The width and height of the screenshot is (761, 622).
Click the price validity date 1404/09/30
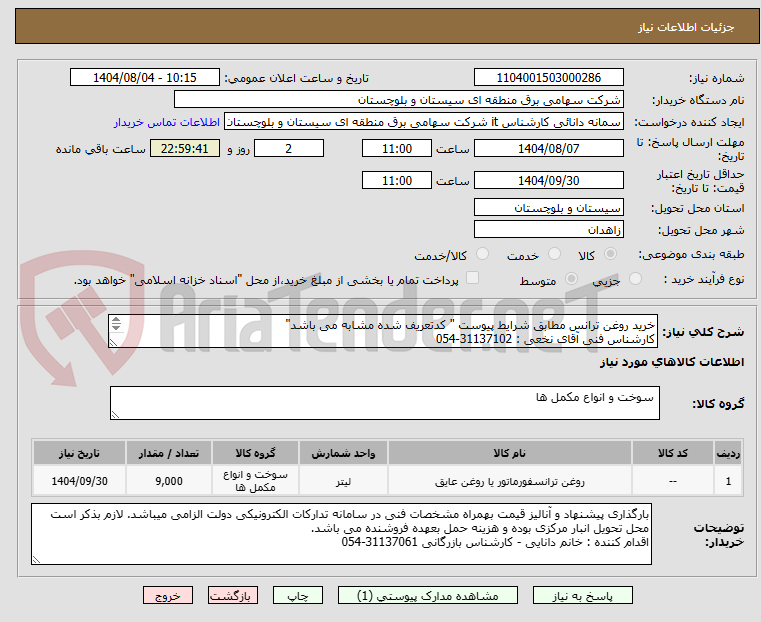(x=548, y=180)
